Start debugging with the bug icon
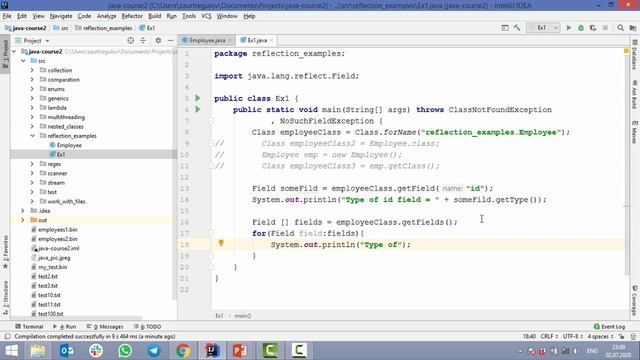 pos(581,28)
